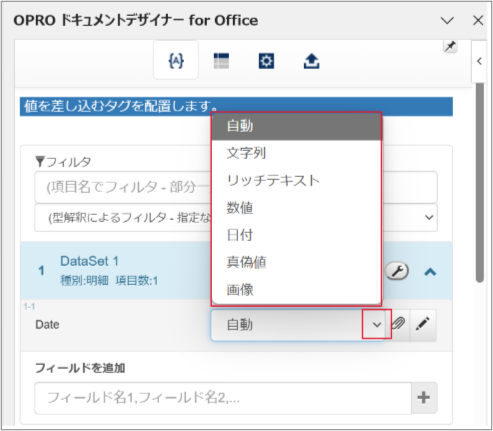The width and height of the screenshot is (493, 431).
Task: Select 自動 in the type list
Action: (x=296, y=126)
